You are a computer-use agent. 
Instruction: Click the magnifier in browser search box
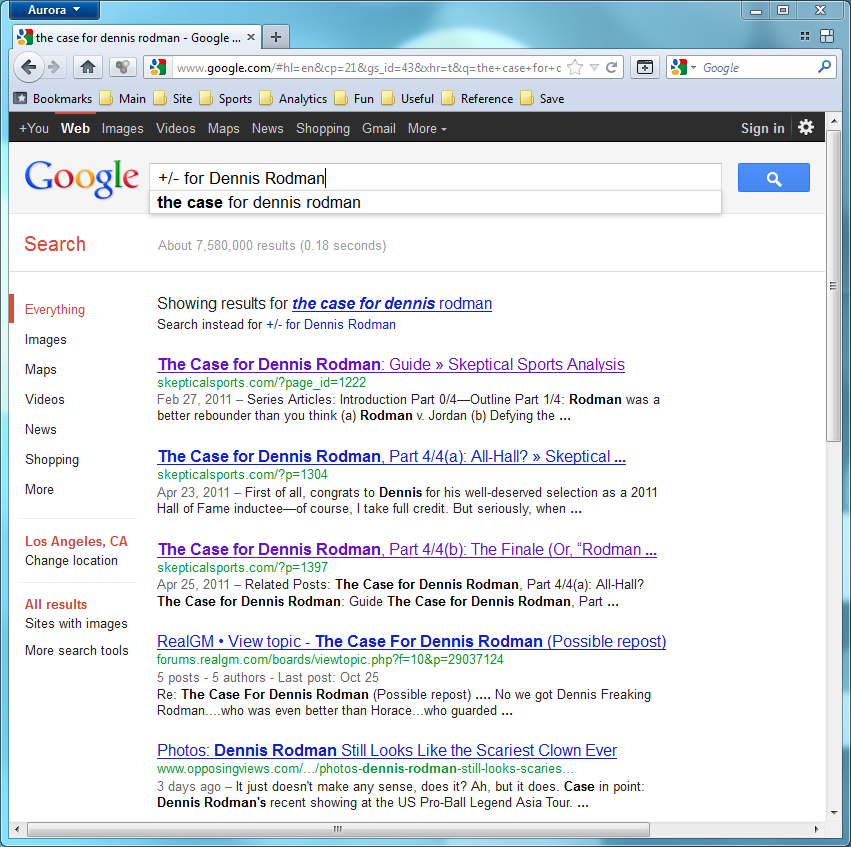point(824,67)
